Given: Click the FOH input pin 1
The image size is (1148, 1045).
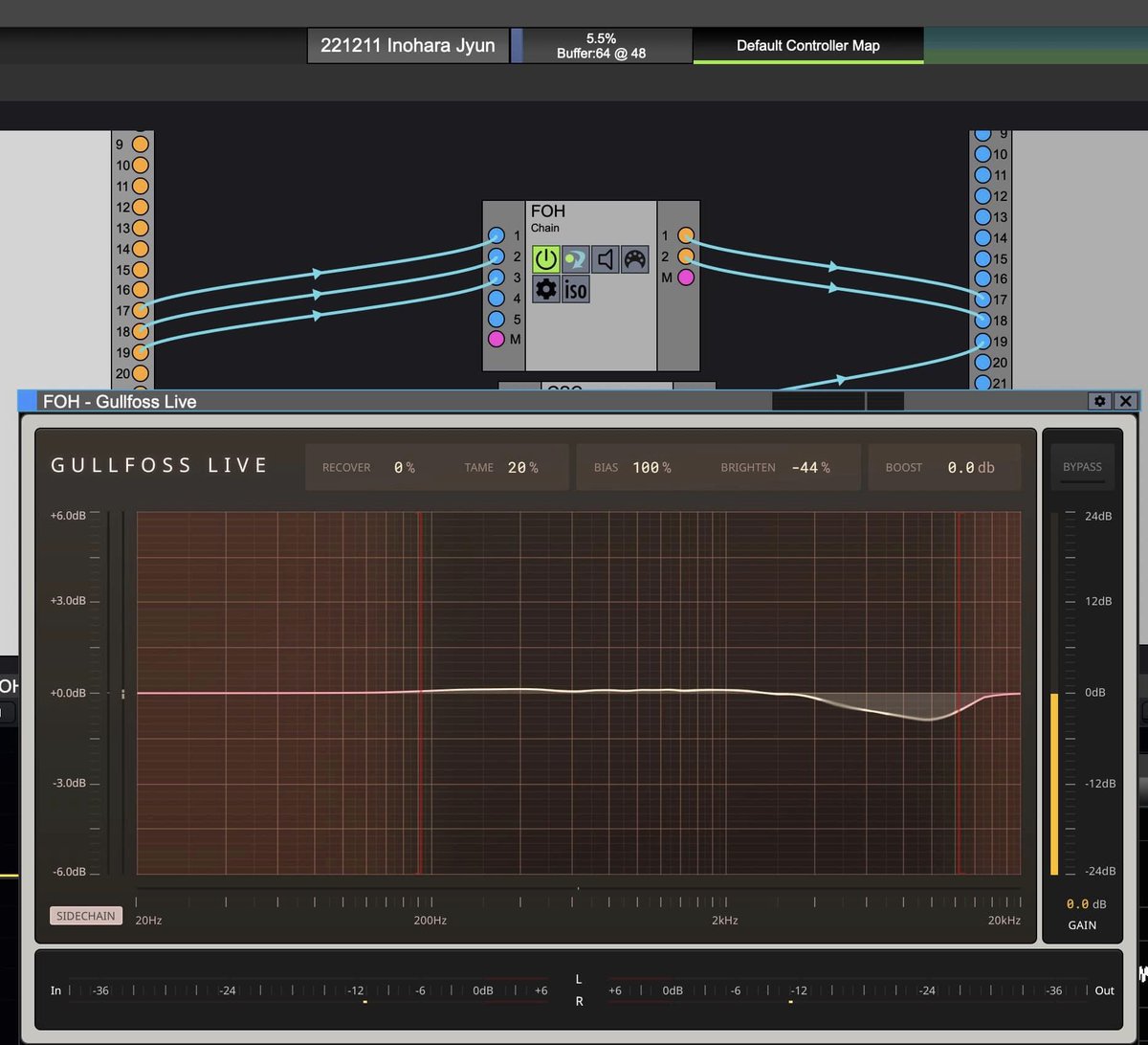Looking at the screenshot, I should coord(496,235).
